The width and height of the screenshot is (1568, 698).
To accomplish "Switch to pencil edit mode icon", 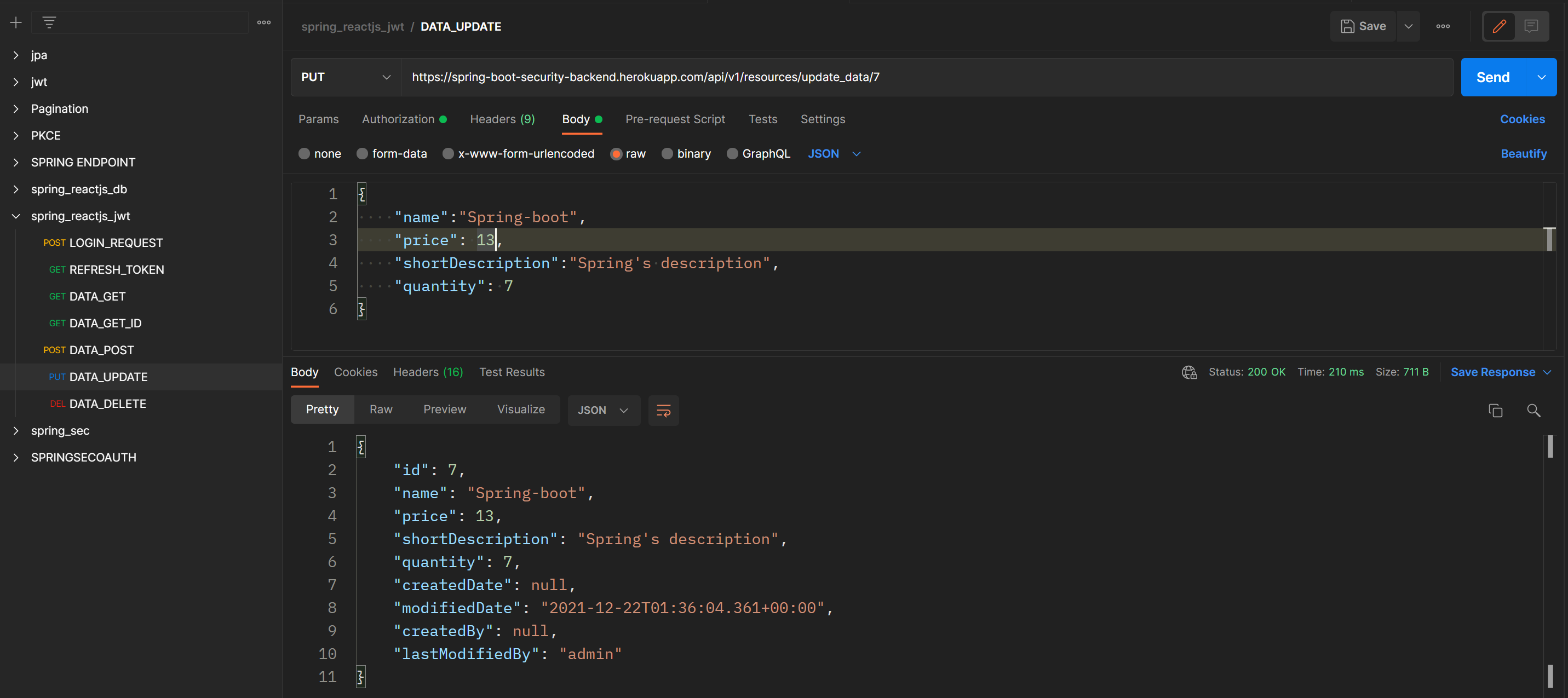I will point(1499,26).
